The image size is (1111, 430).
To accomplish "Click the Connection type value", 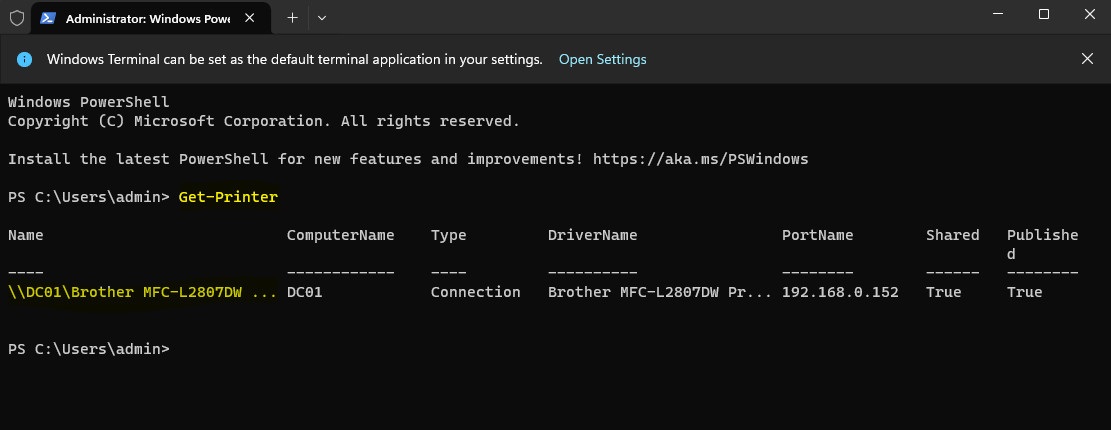I will (475, 292).
